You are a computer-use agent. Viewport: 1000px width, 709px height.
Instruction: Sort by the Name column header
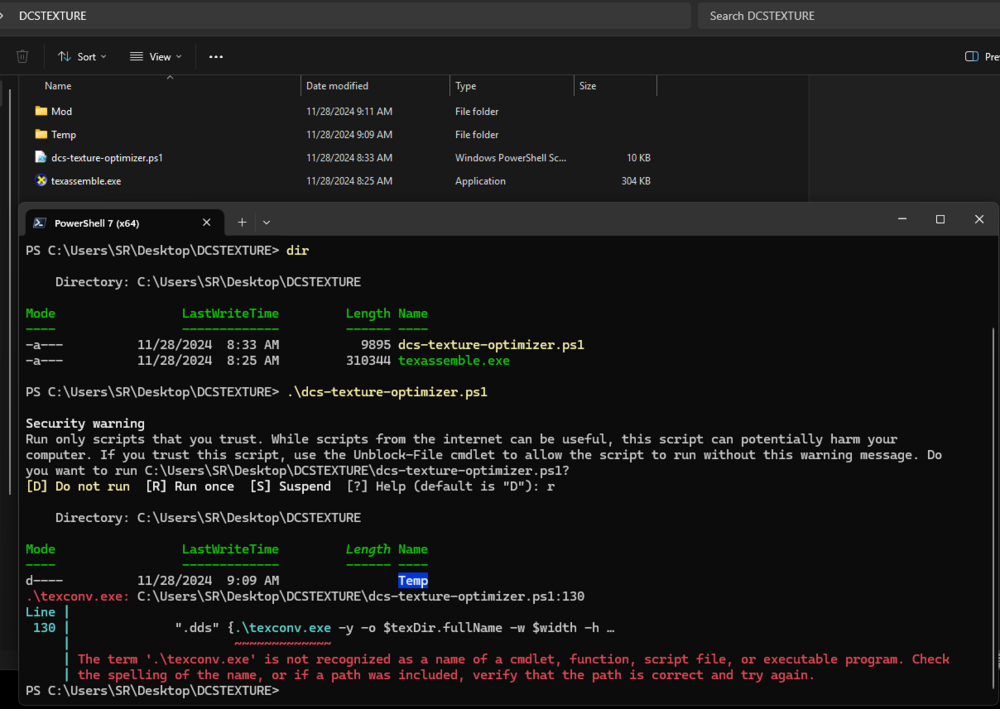(58, 86)
